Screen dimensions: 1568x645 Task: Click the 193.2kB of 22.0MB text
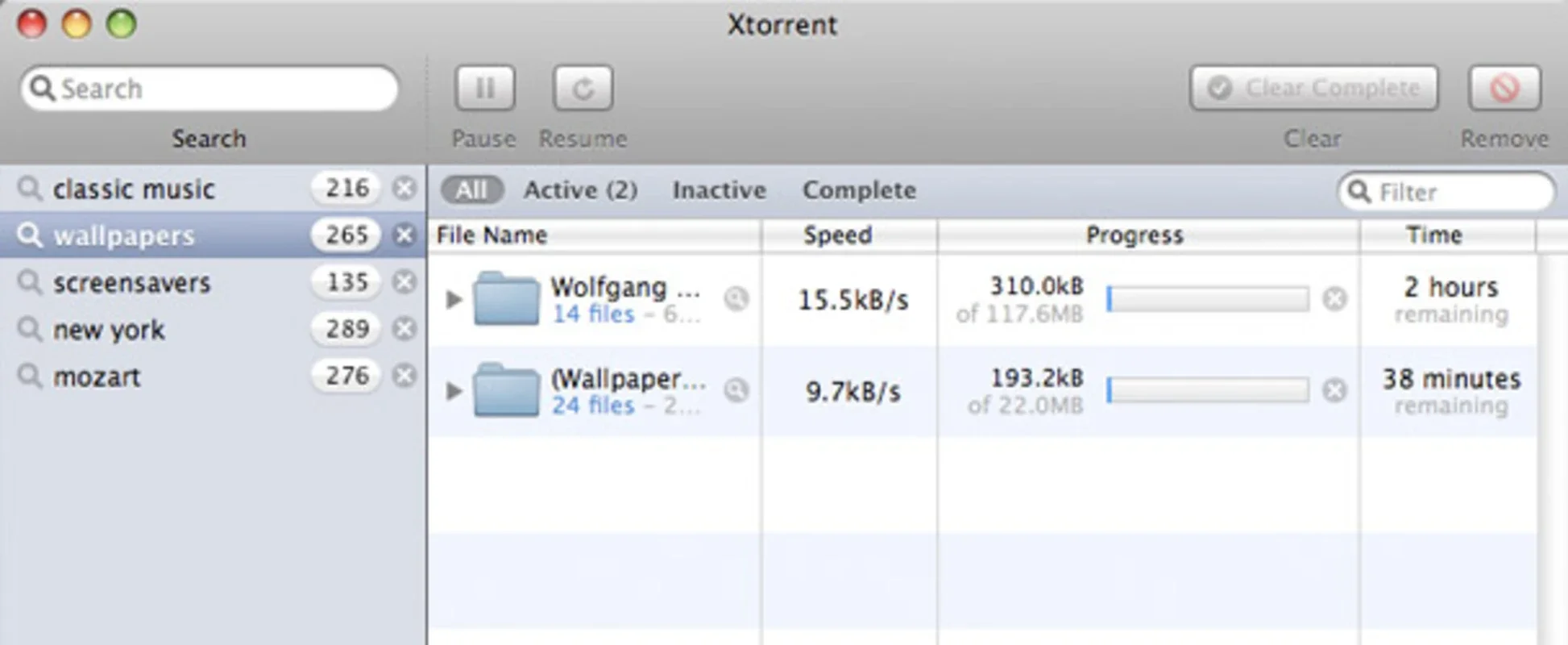click(x=1026, y=391)
